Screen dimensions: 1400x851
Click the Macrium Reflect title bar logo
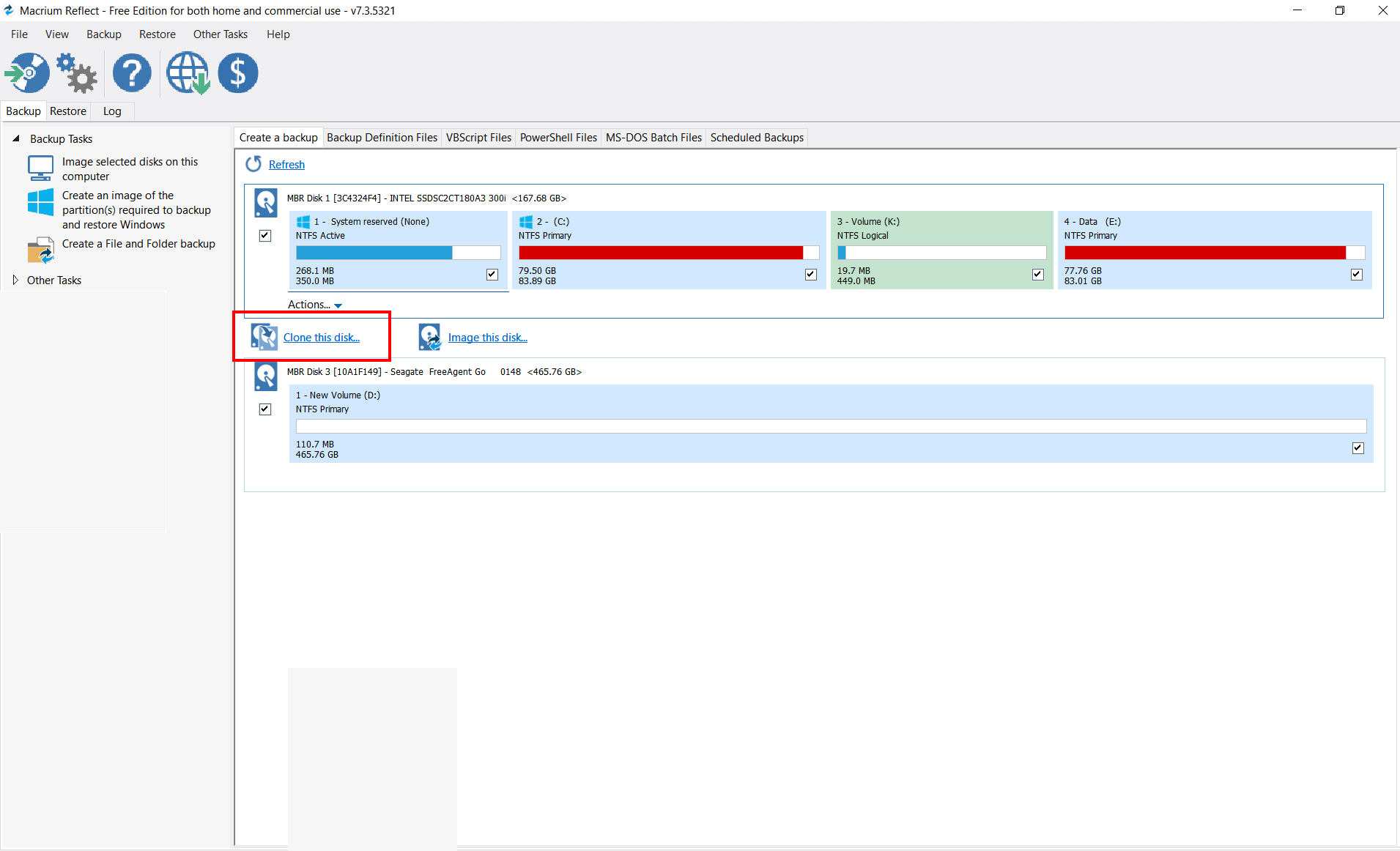pyautogui.click(x=9, y=10)
